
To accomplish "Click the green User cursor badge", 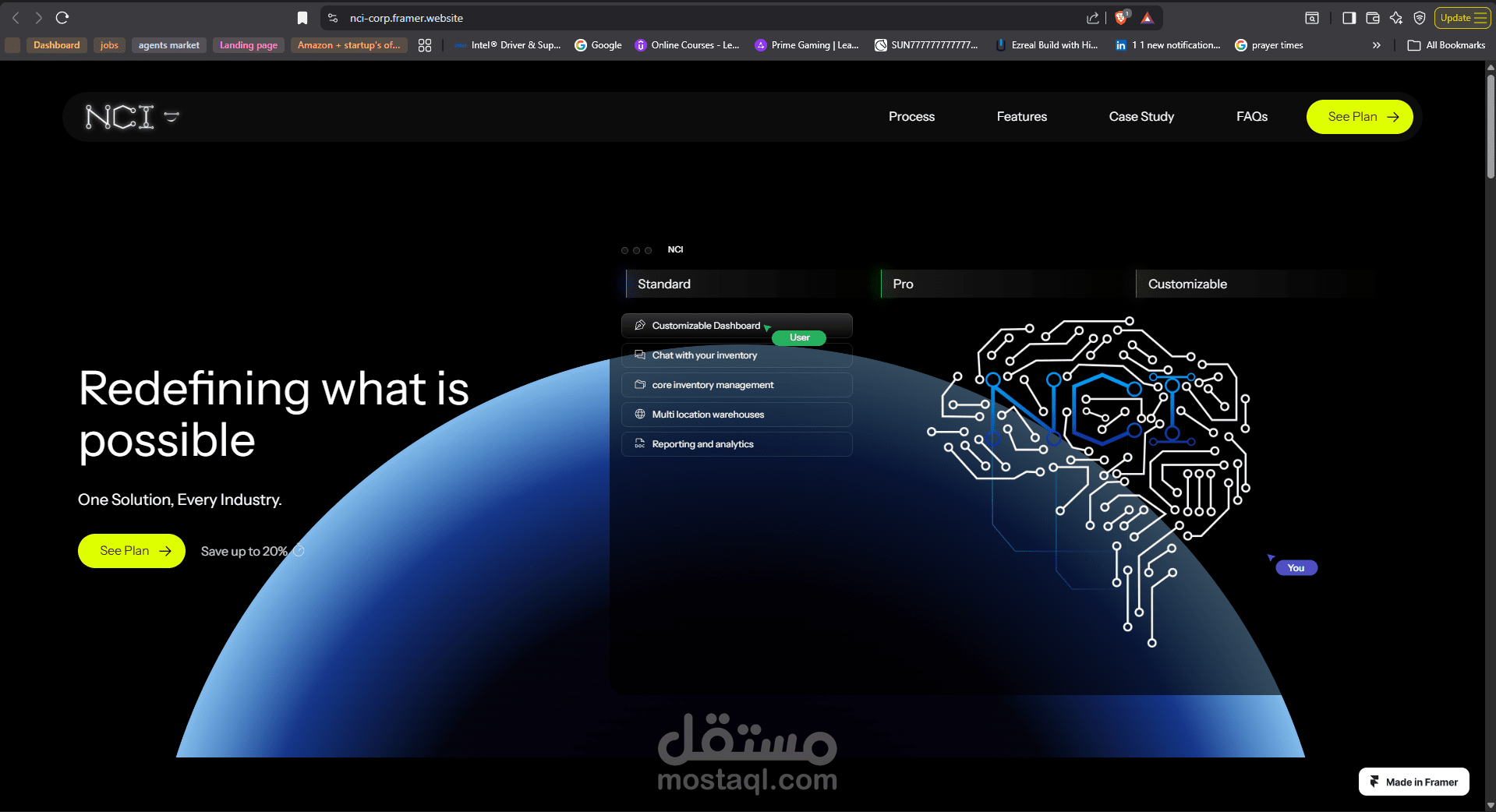I will (799, 337).
